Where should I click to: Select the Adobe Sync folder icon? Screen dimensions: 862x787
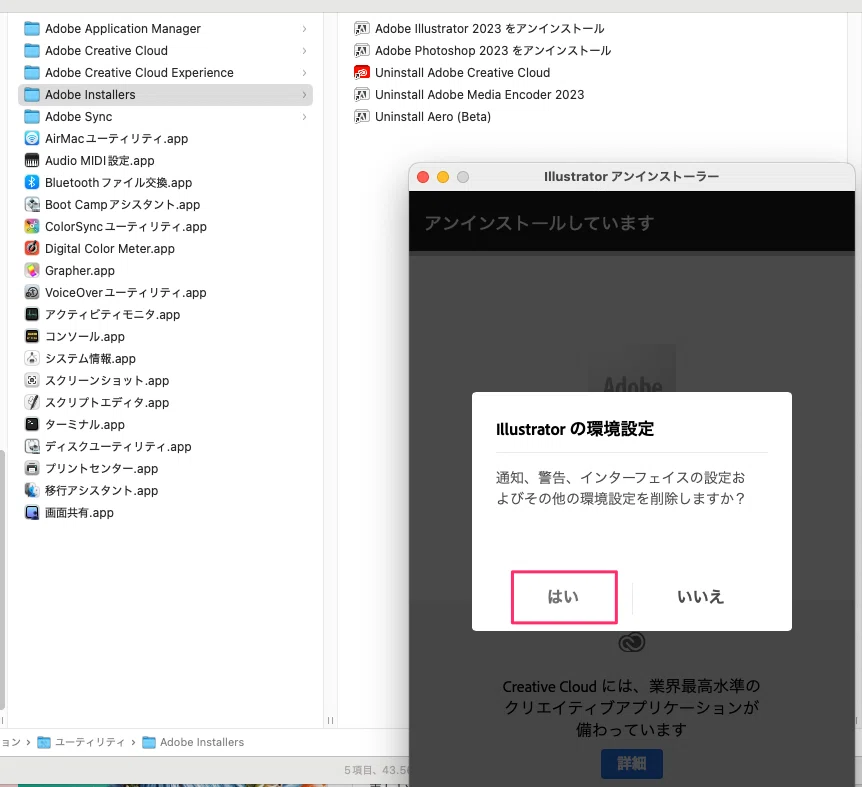click(x=32, y=117)
